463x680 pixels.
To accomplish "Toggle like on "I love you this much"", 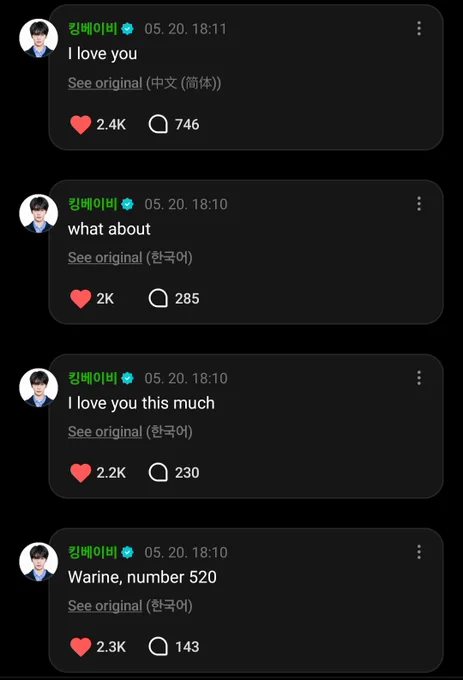I will (81, 473).
